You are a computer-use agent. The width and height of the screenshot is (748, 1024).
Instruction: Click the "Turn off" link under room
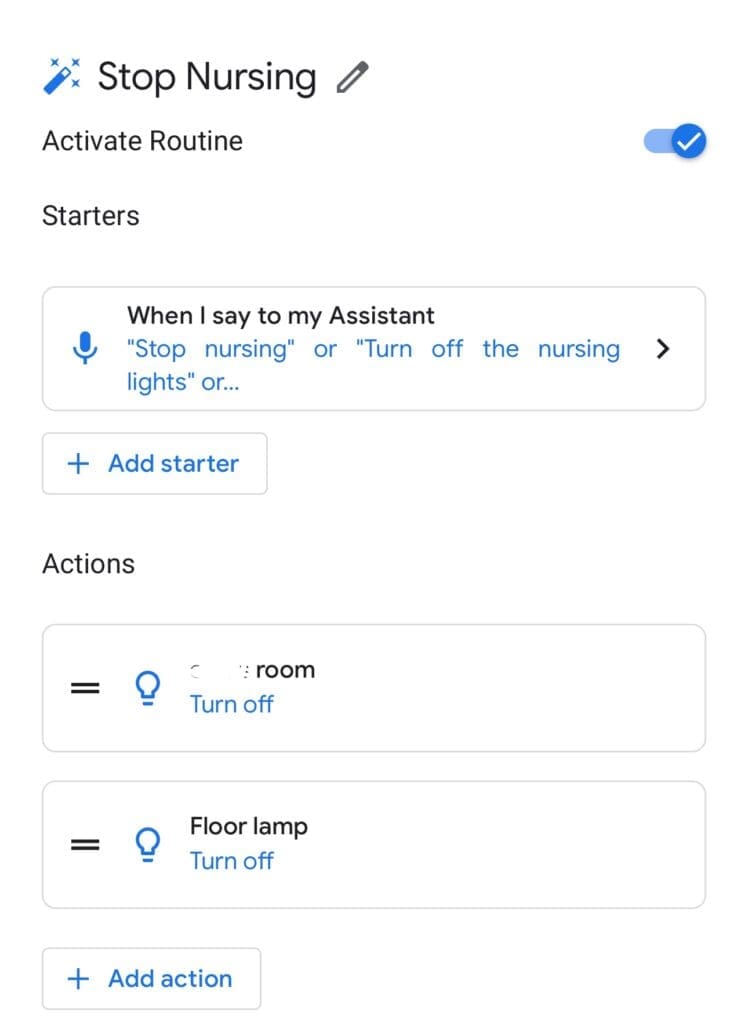(x=232, y=704)
